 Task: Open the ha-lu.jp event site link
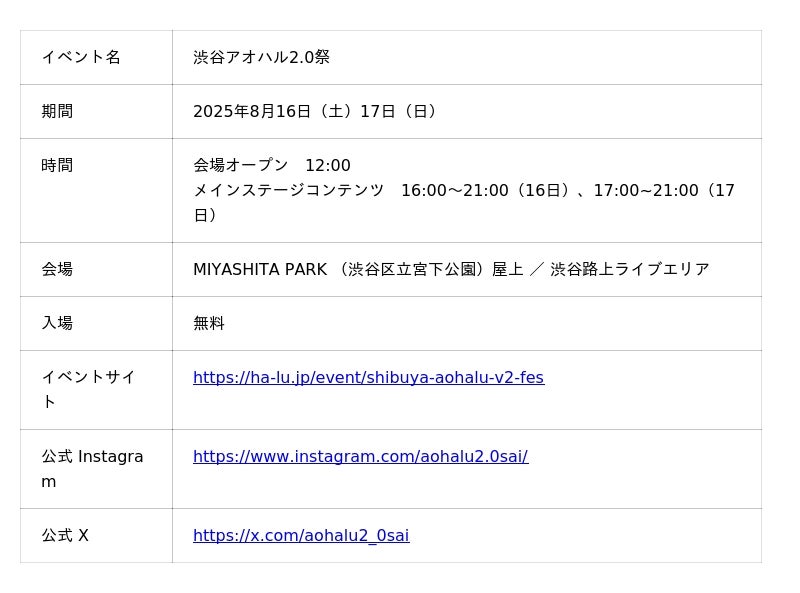click(368, 378)
